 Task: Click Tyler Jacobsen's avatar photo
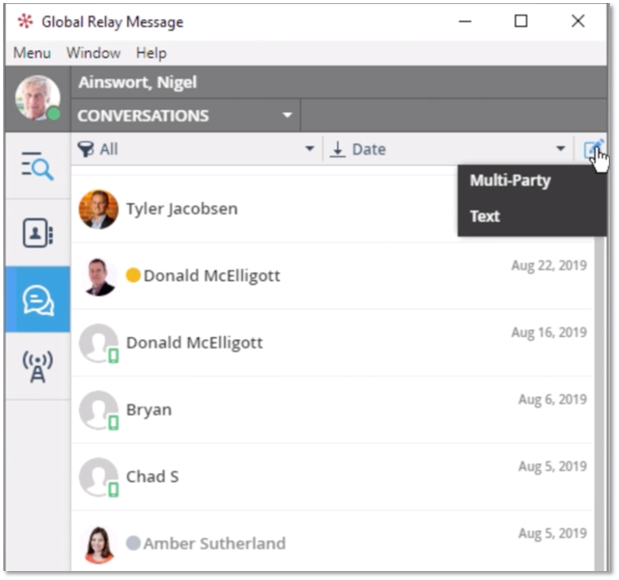pos(99,209)
